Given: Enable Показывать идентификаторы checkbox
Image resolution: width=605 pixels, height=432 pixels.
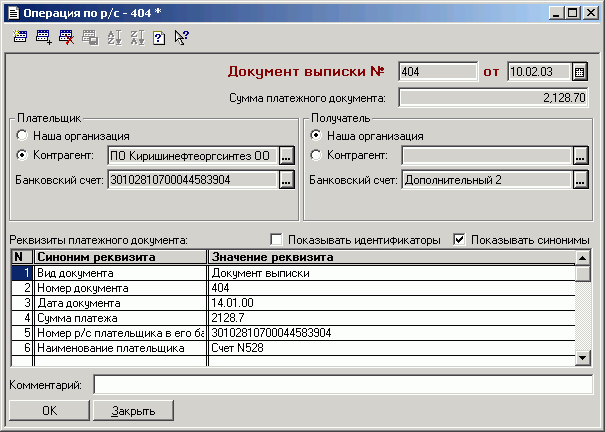Looking at the screenshot, I should pyautogui.click(x=276, y=240).
